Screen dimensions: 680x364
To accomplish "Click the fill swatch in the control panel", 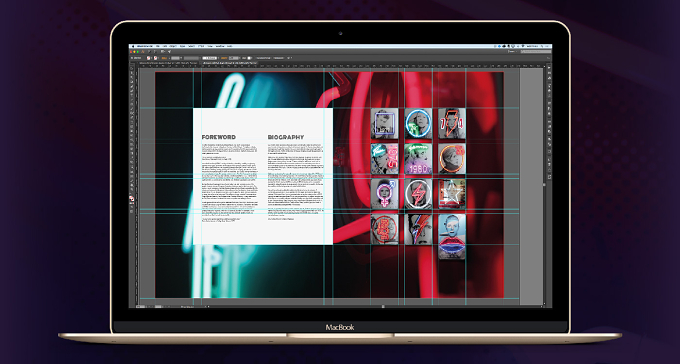I will tap(148, 58).
